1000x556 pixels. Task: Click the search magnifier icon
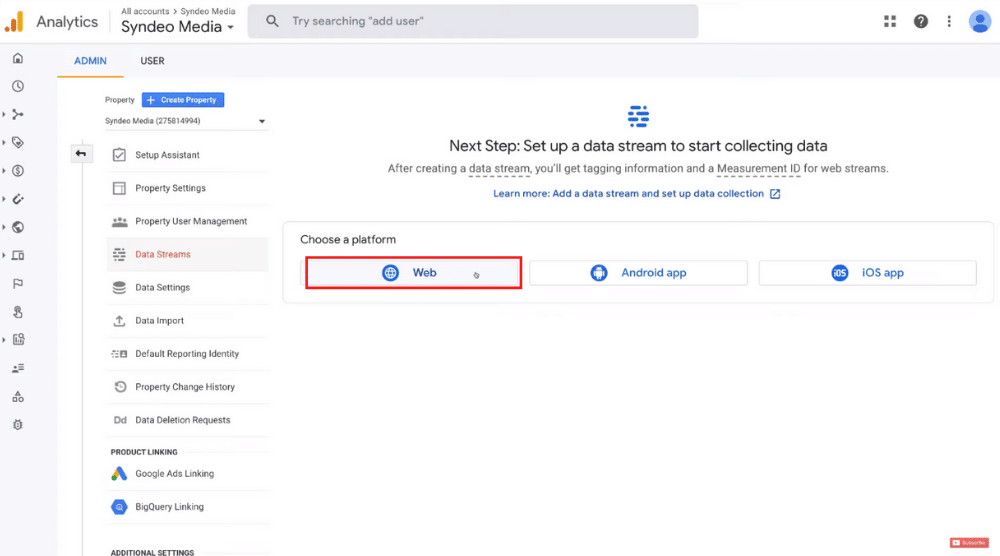tap(272, 21)
